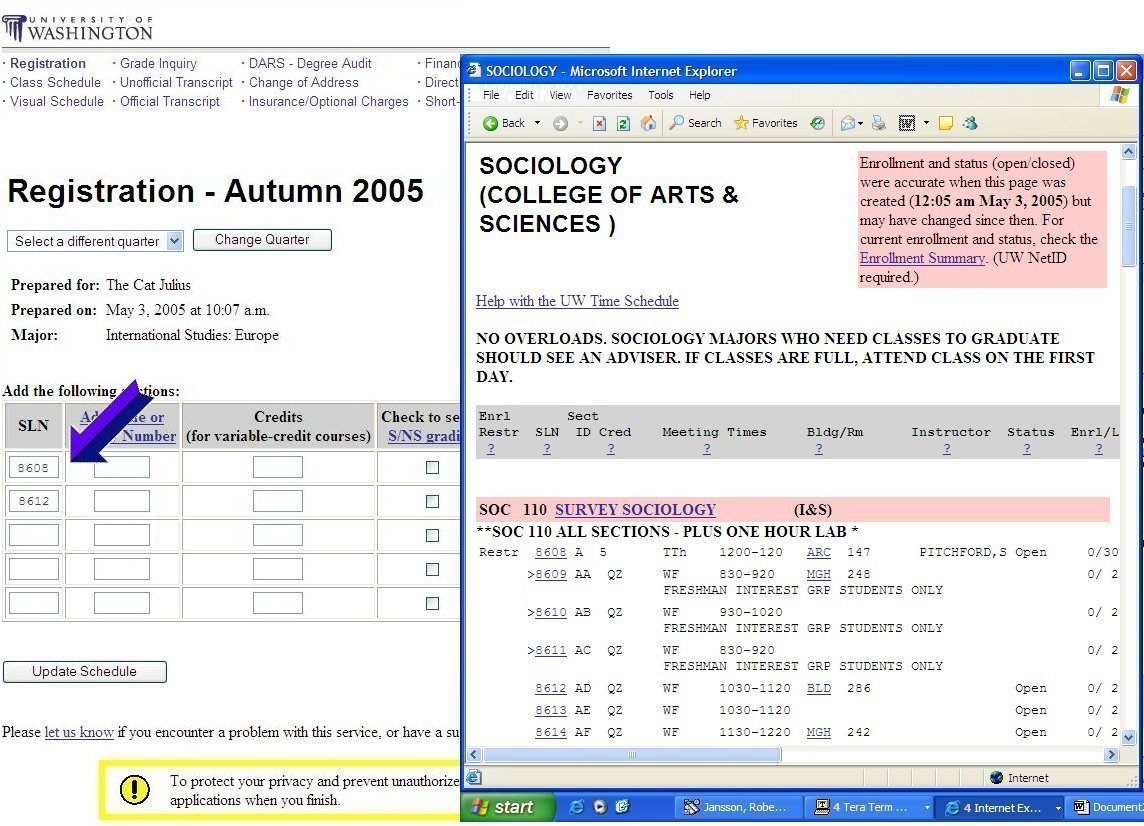Click Edit with Word icon in toolbar
1144x826 pixels.
click(907, 123)
